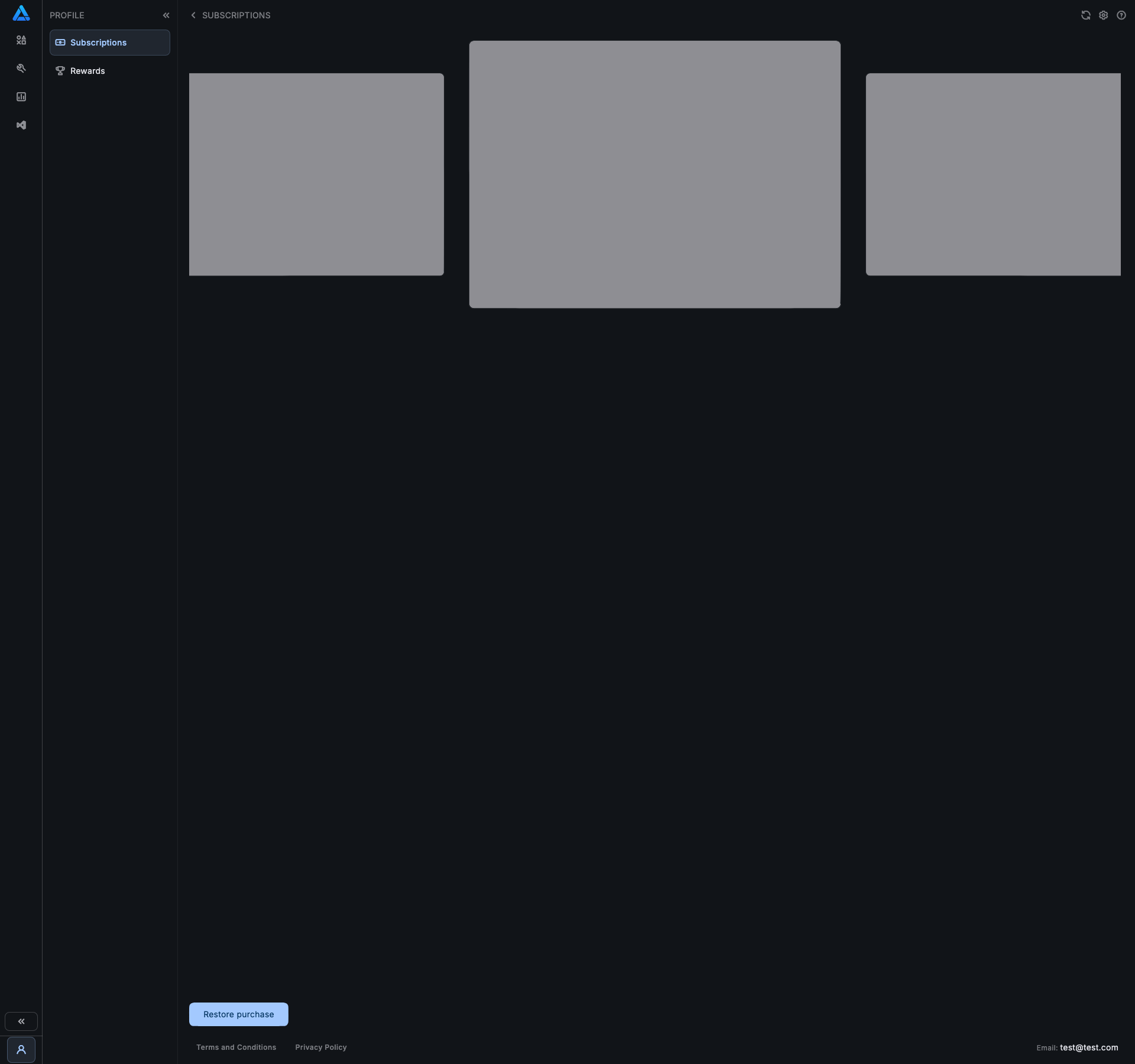Image resolution: width=1135 pixels, height=1064 pixels.
Task: Open settings via the gear icon
Action: pos(1103,15)
